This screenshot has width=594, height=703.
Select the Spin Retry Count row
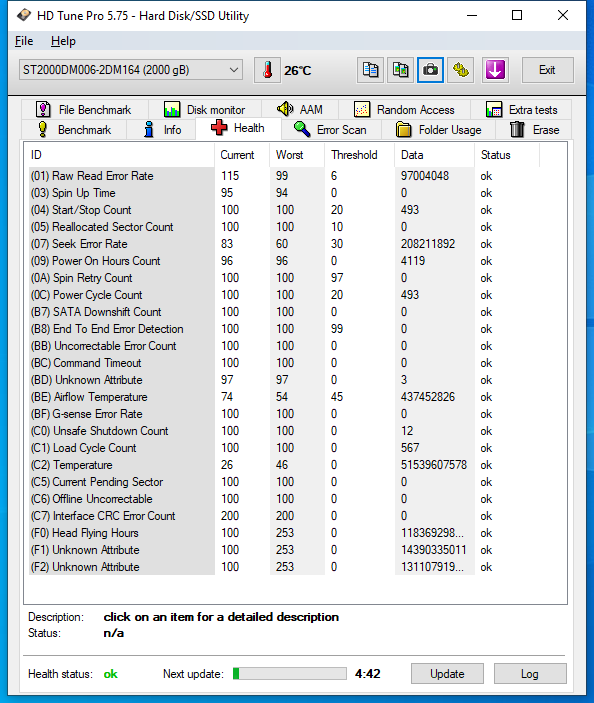click(284, 278)
